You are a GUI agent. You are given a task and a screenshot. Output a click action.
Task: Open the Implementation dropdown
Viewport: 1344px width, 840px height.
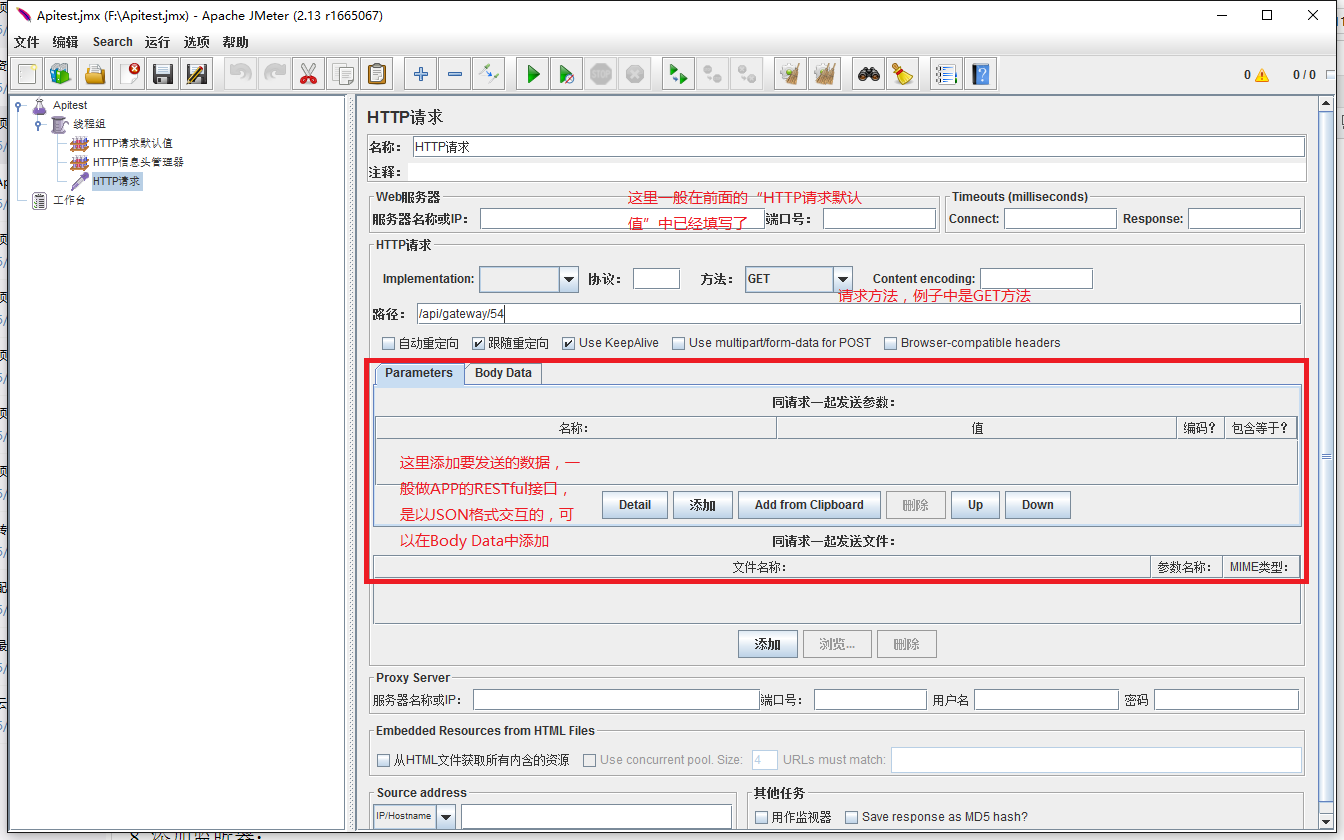[569, 279]
